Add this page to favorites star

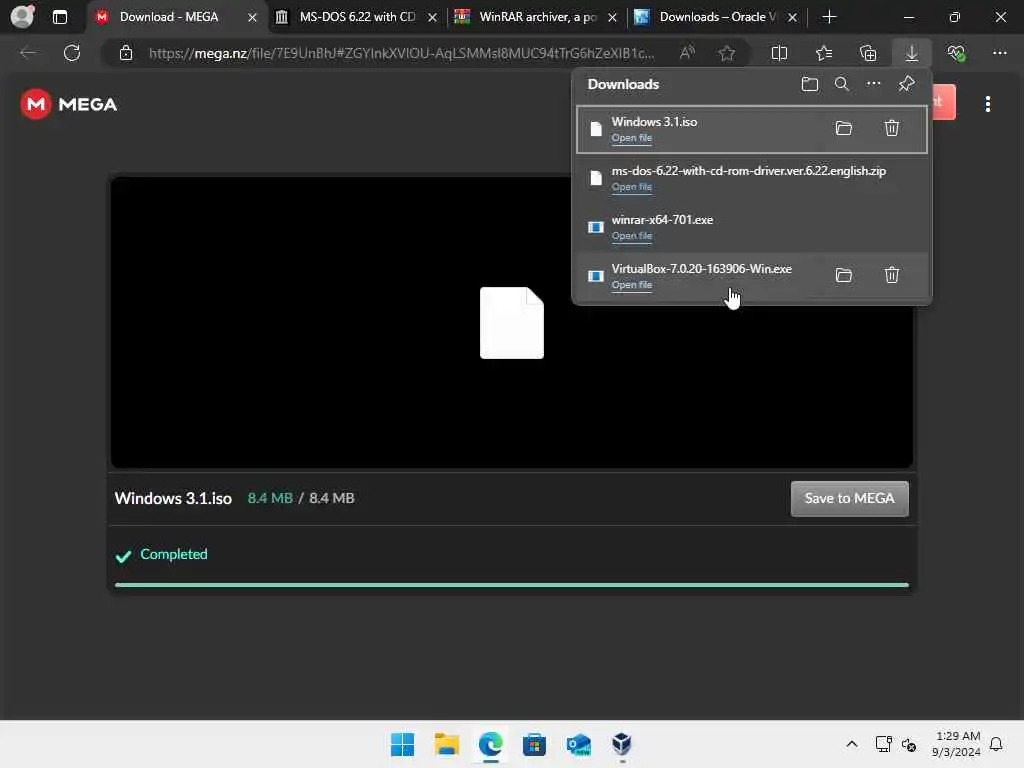(726, 53)
